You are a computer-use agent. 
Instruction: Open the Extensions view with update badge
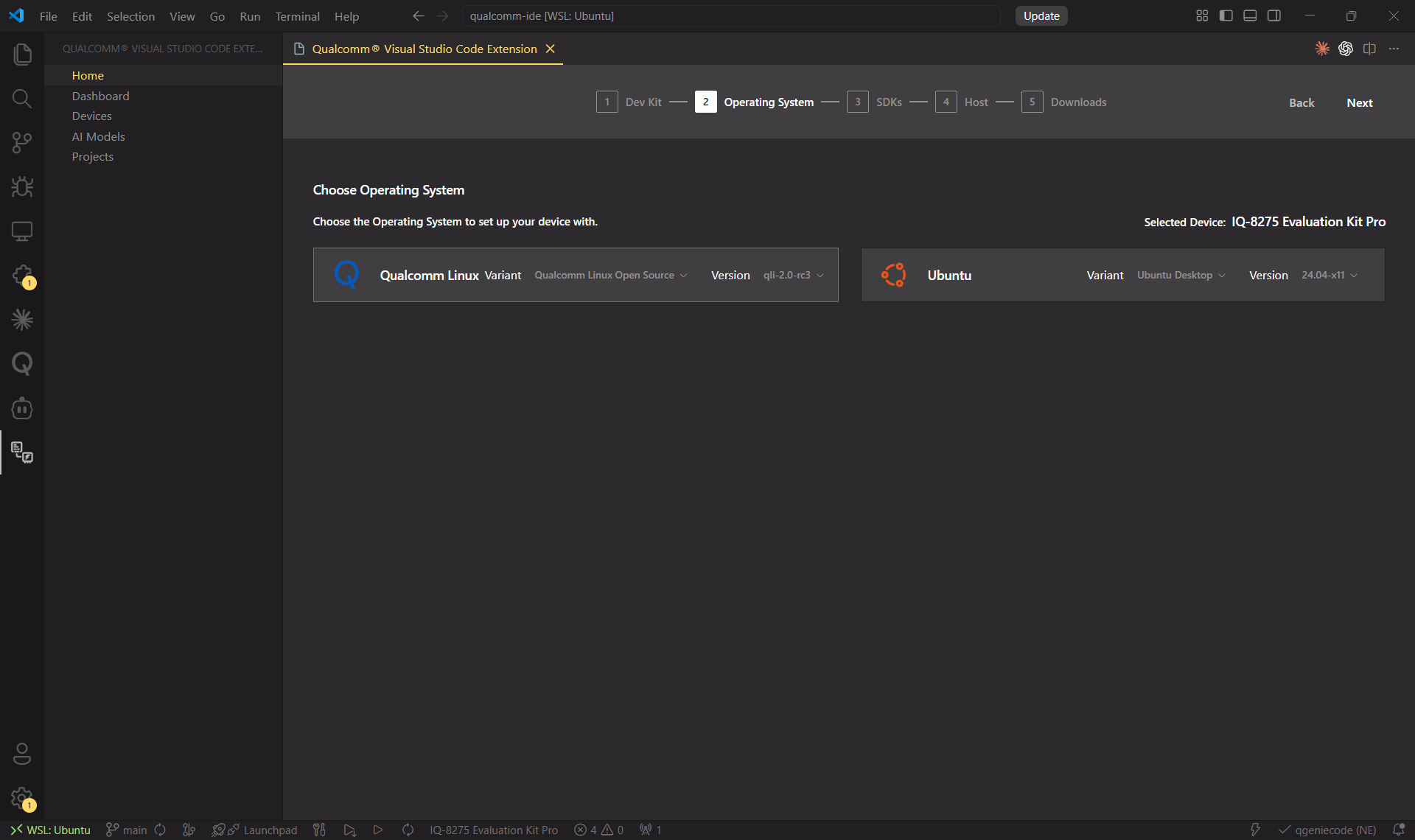[22, 276]
